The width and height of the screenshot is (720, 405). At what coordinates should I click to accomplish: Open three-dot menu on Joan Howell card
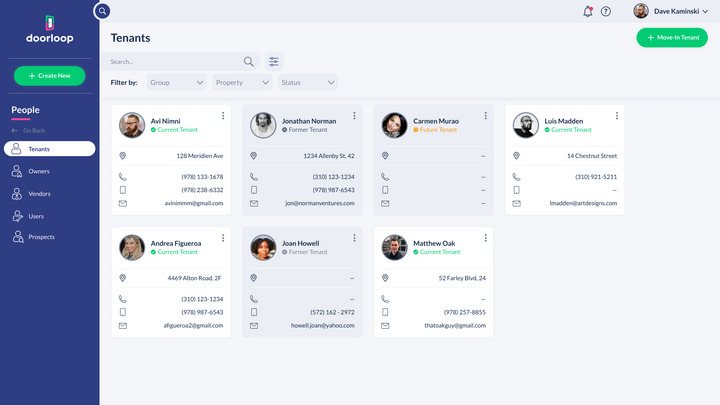354,238
